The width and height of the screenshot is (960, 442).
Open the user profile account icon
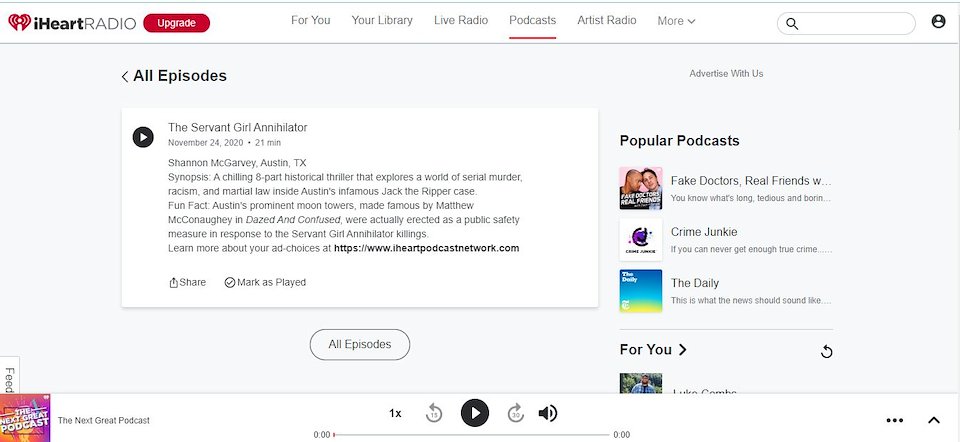click(938, 22)
